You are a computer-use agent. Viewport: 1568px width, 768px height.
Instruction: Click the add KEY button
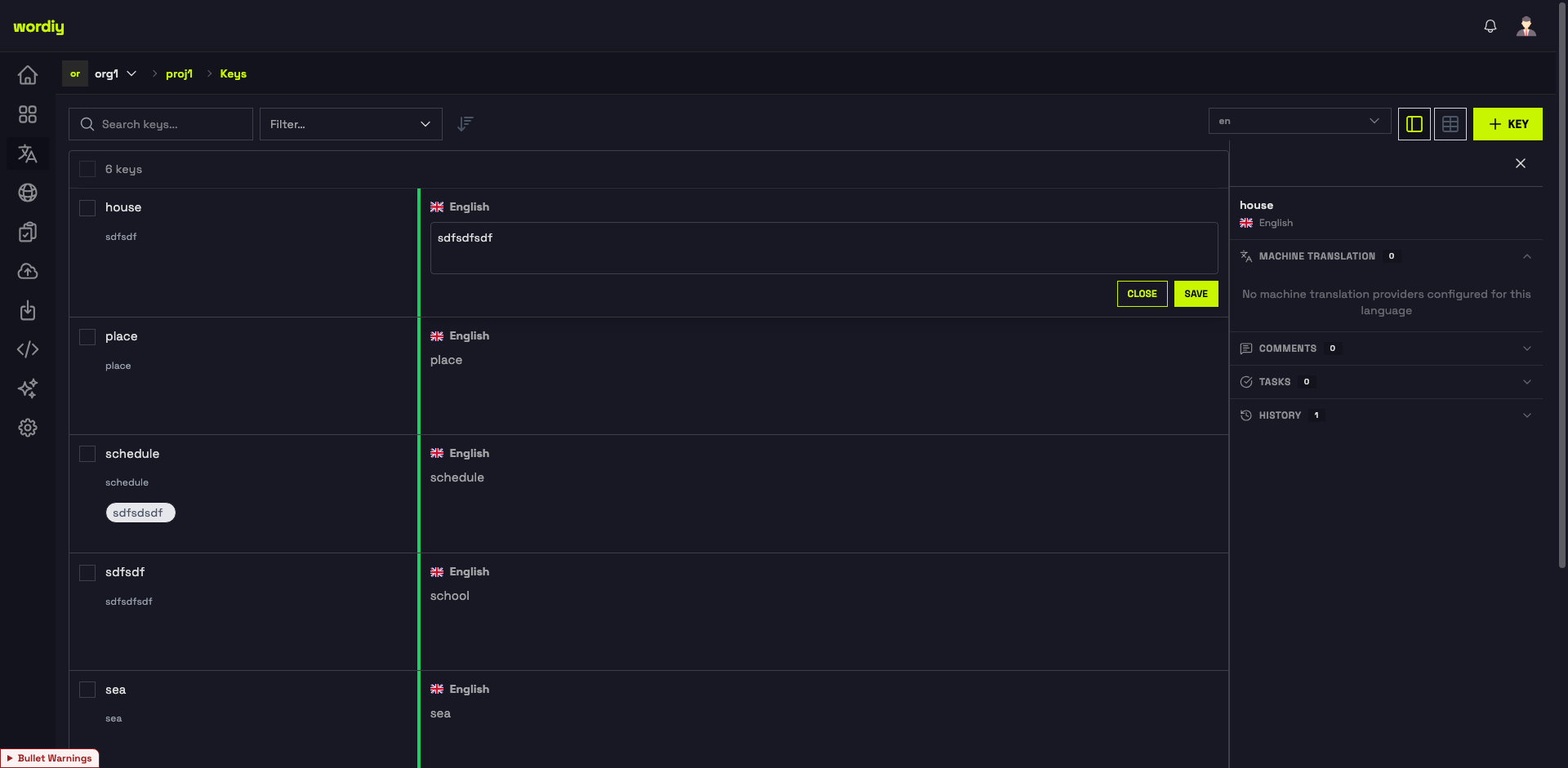click(x=1508, y=124)
